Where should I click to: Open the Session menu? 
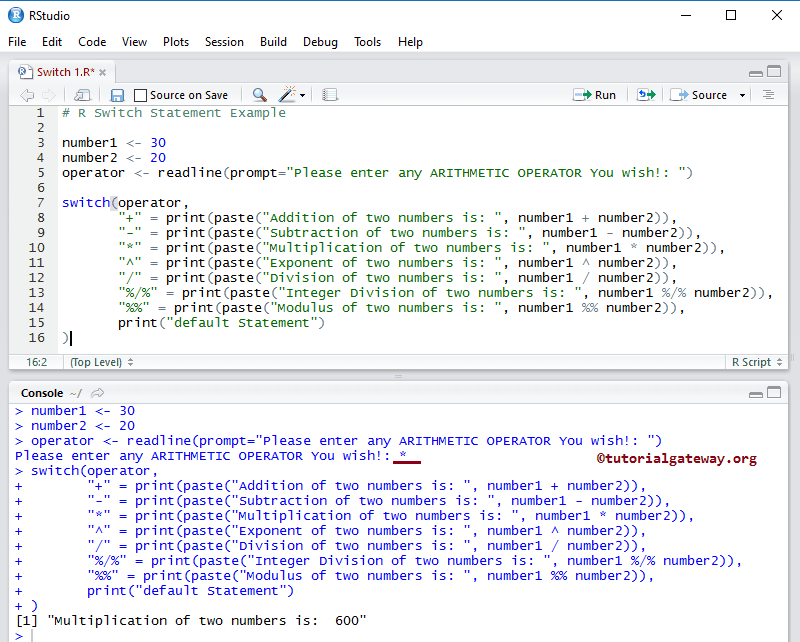(x=224, y=42)
